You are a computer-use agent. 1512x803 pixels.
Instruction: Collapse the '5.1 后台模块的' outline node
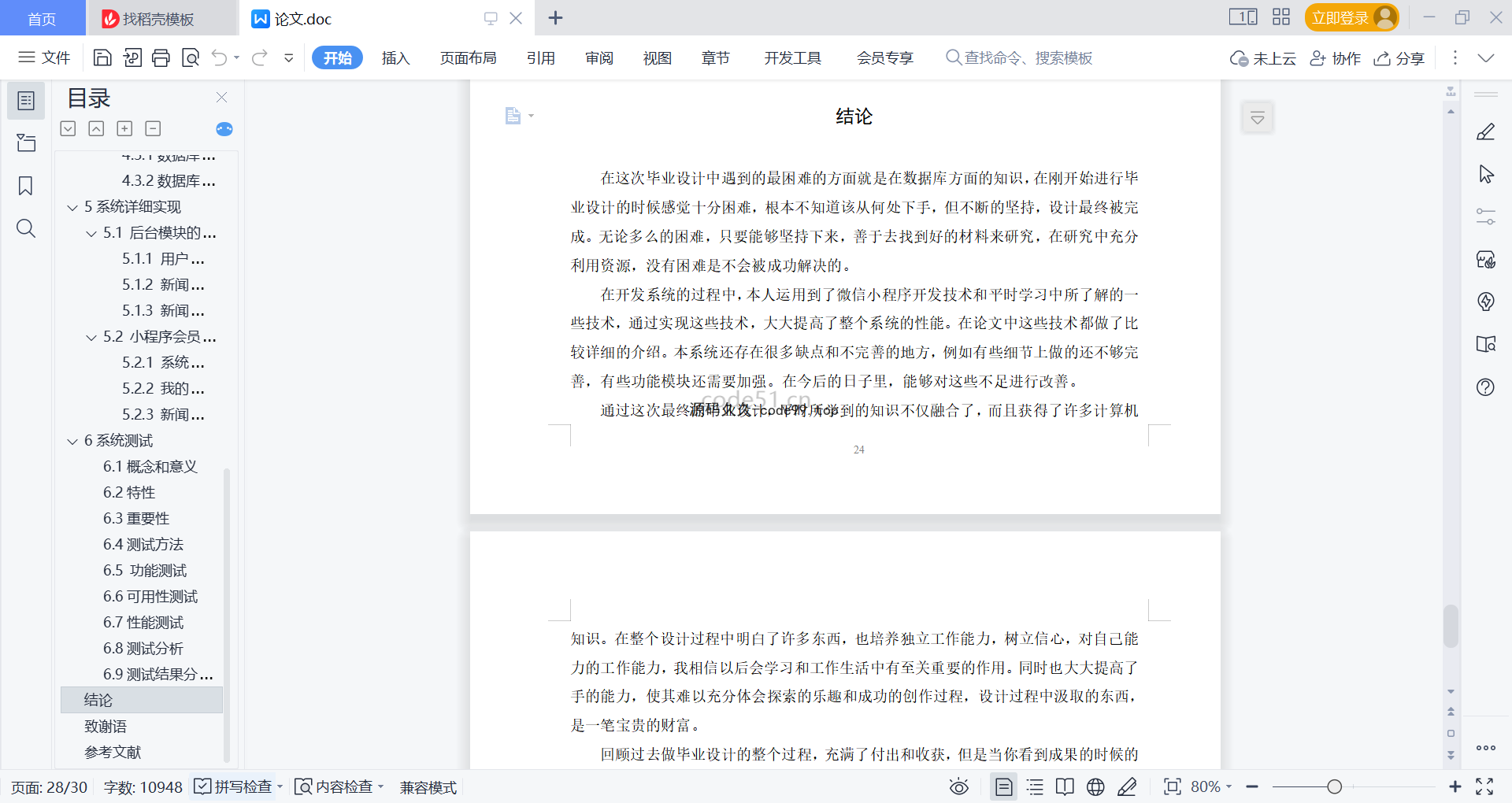pyautogui.click(x=91, y=234)
